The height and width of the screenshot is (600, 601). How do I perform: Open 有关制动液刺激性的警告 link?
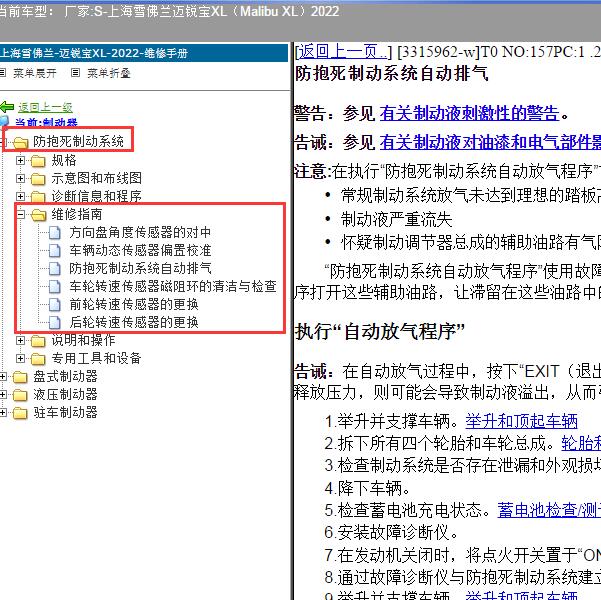(x=469, y=113)
